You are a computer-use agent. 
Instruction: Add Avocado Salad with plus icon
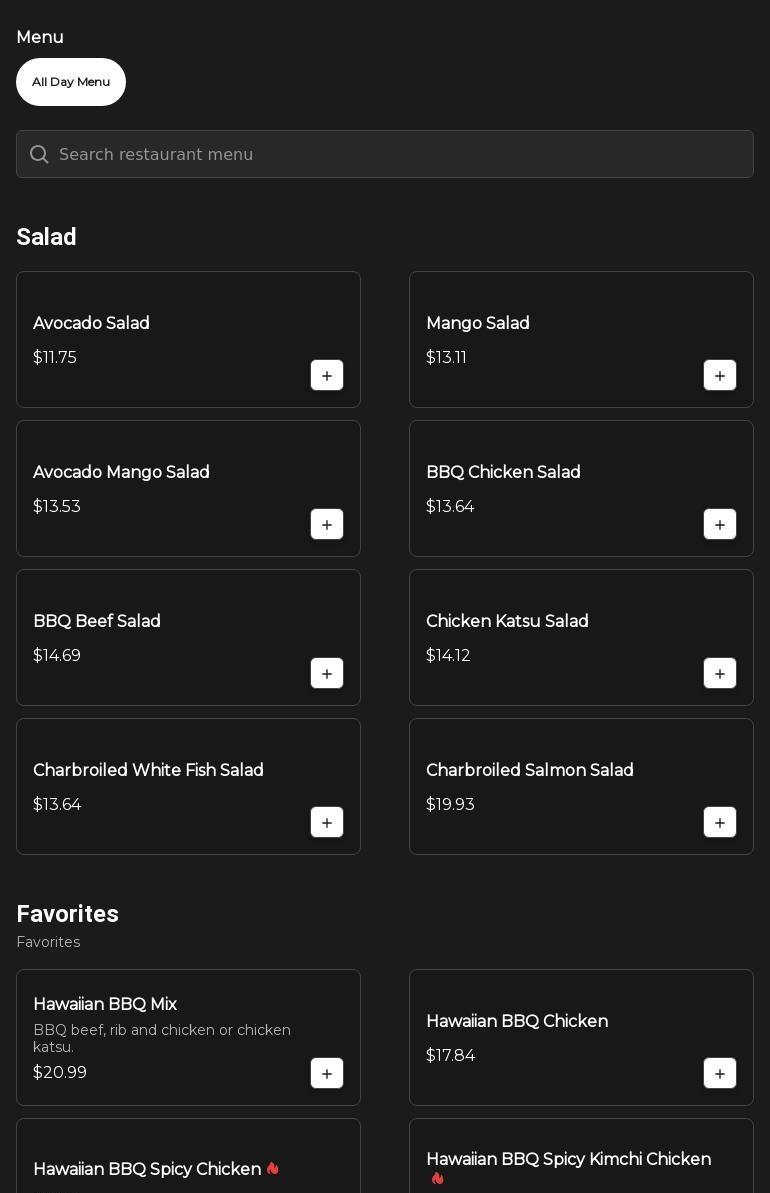[x=327, y=375]
